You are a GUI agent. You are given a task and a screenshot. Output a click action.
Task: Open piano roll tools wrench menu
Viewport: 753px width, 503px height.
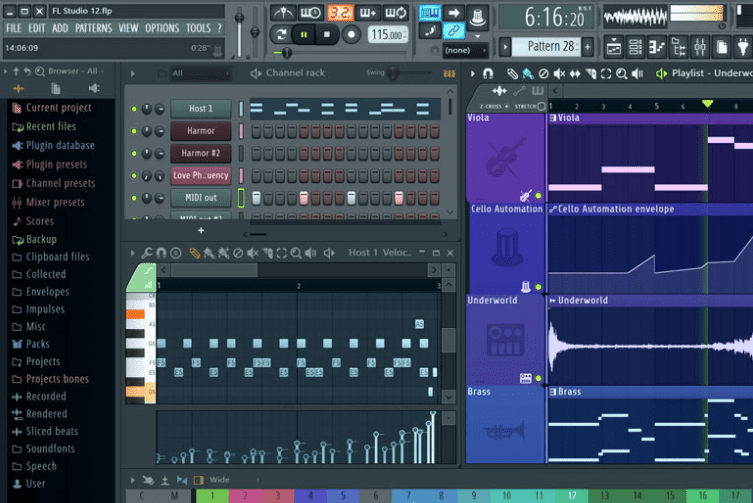coord(147,253)
